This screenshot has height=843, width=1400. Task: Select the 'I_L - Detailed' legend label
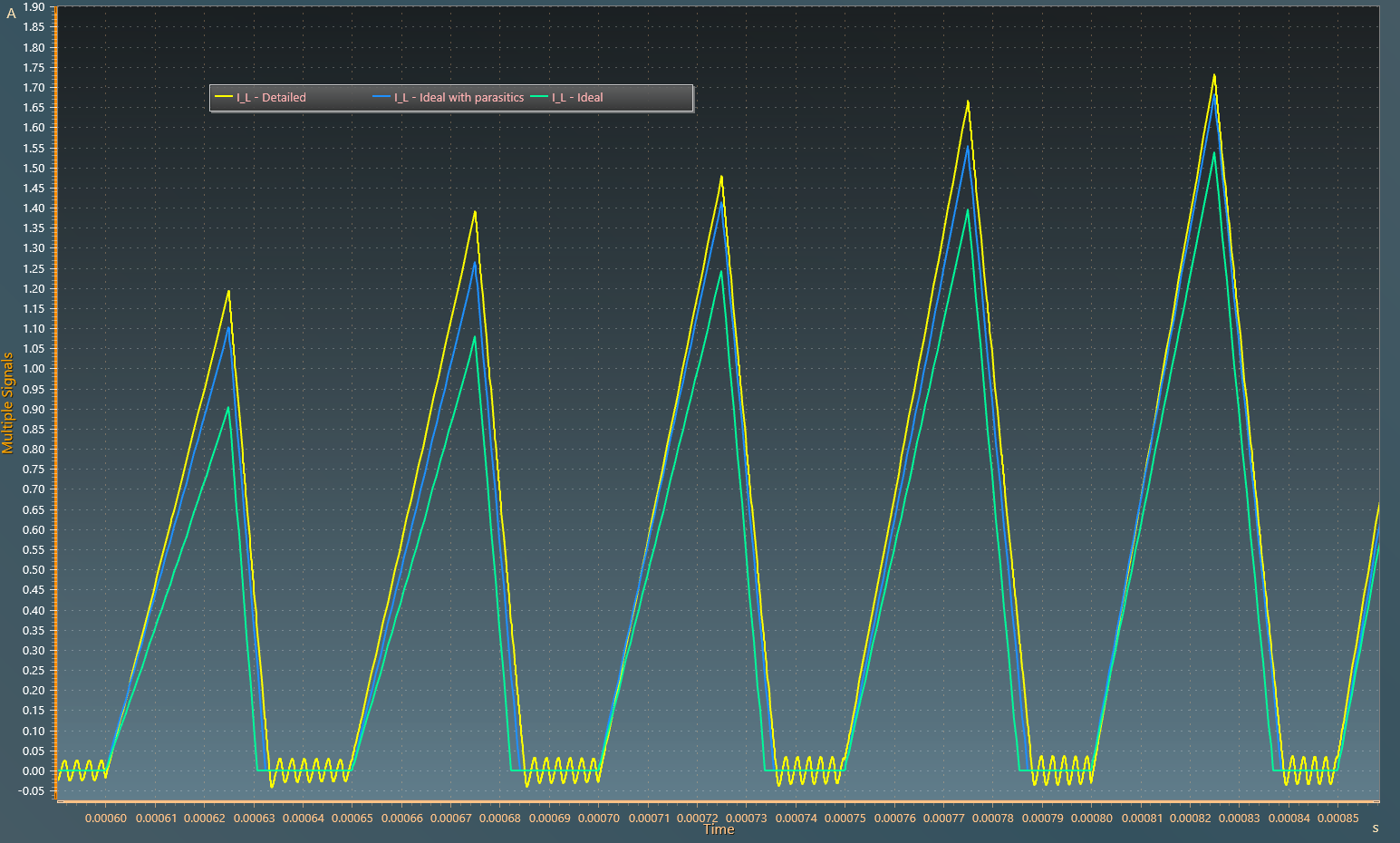point(271,98)
